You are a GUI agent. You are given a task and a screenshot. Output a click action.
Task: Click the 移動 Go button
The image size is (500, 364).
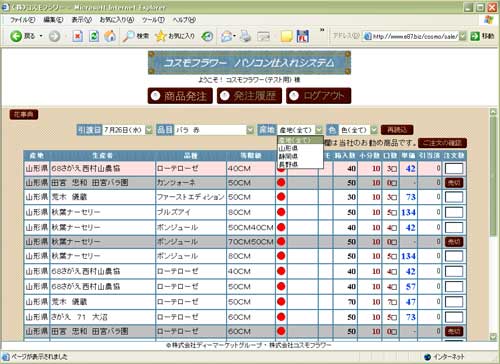[482, 36]
